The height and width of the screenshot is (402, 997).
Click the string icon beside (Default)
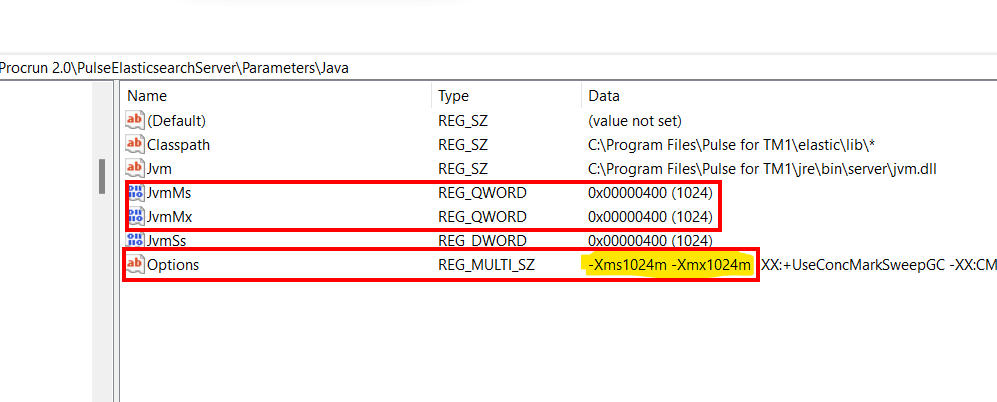(x=135, y=120)
